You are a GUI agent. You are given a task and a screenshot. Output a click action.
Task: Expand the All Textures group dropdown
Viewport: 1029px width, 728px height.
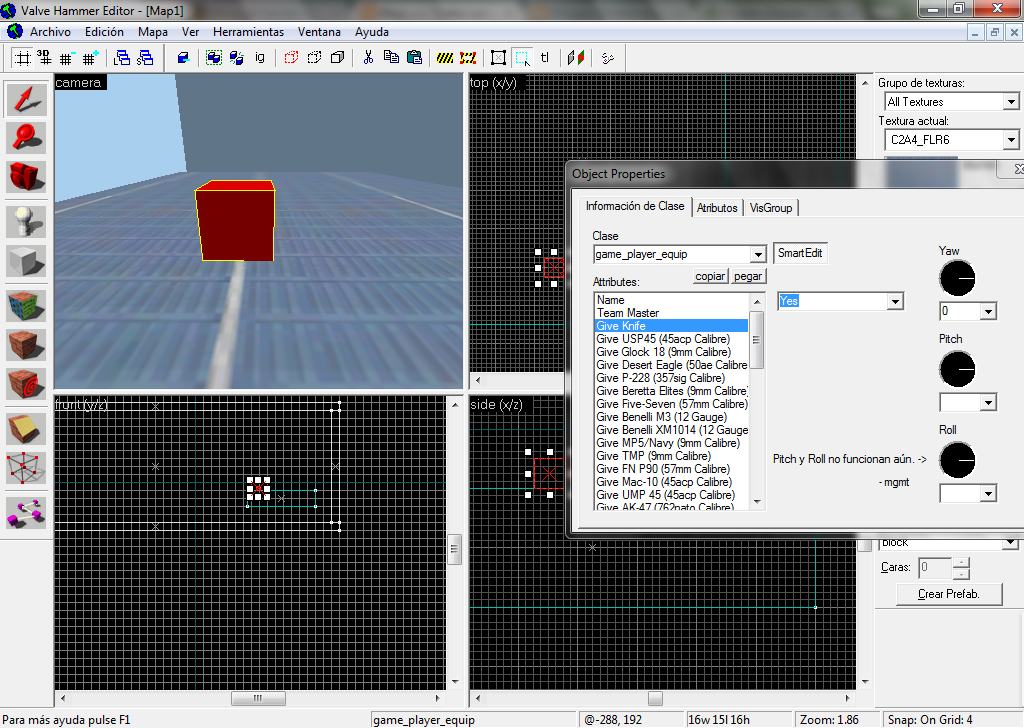[x=1011, y=102]
